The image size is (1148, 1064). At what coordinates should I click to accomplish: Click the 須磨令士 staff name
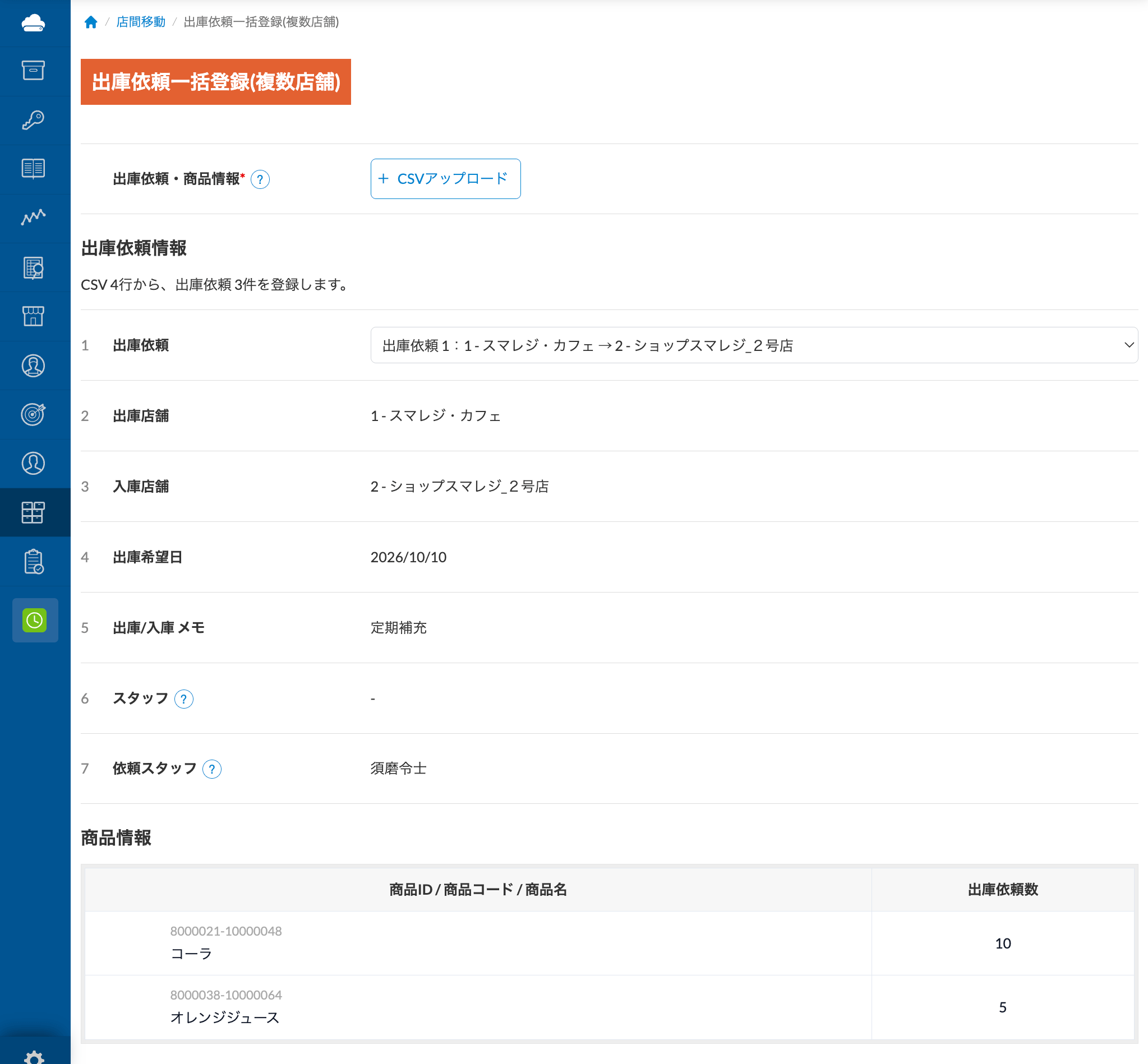point(399,769)
